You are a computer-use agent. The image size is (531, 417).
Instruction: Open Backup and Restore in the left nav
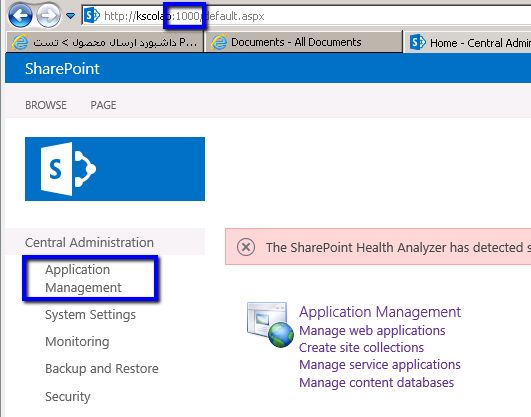[102, 369]
